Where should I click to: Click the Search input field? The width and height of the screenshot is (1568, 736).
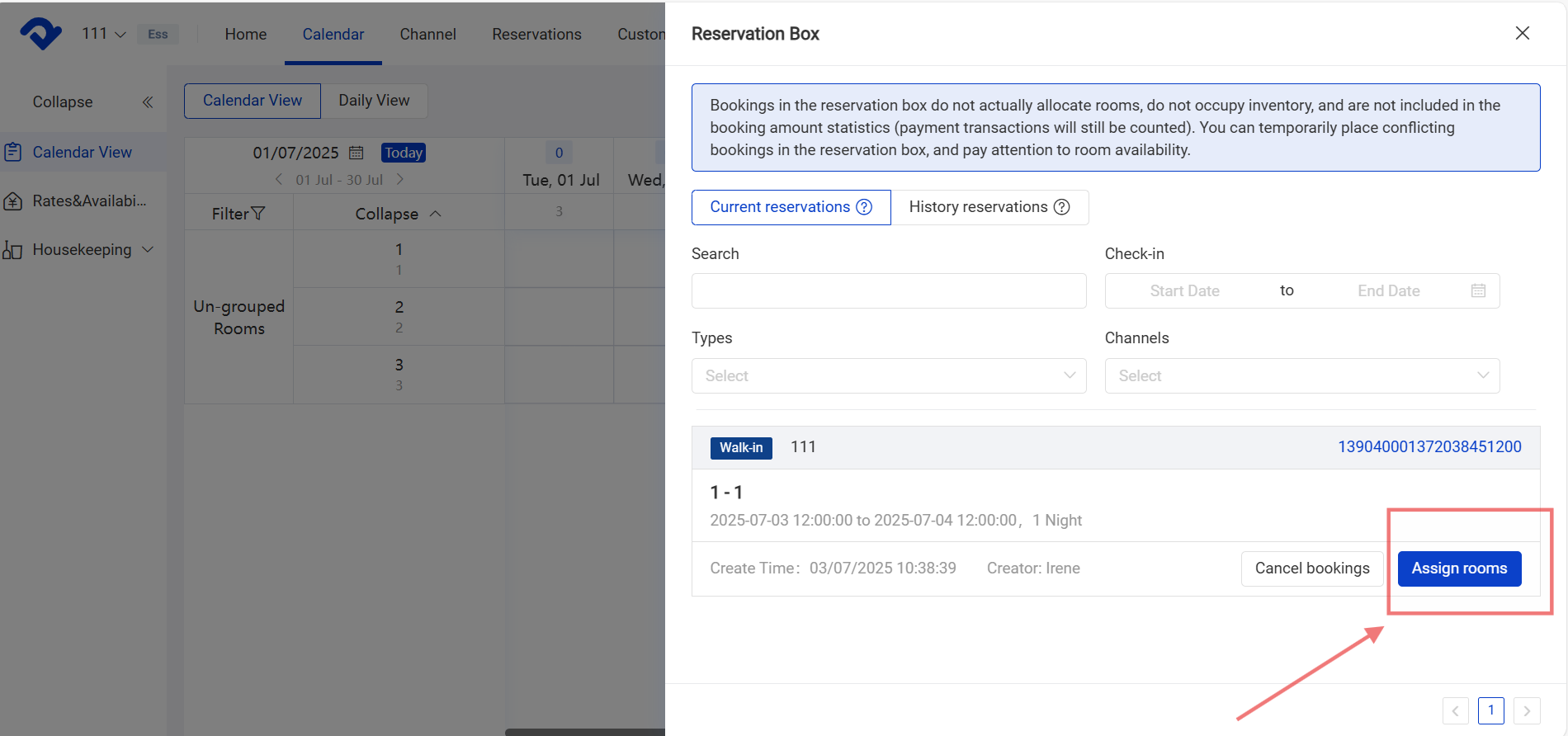click(888, 291)
